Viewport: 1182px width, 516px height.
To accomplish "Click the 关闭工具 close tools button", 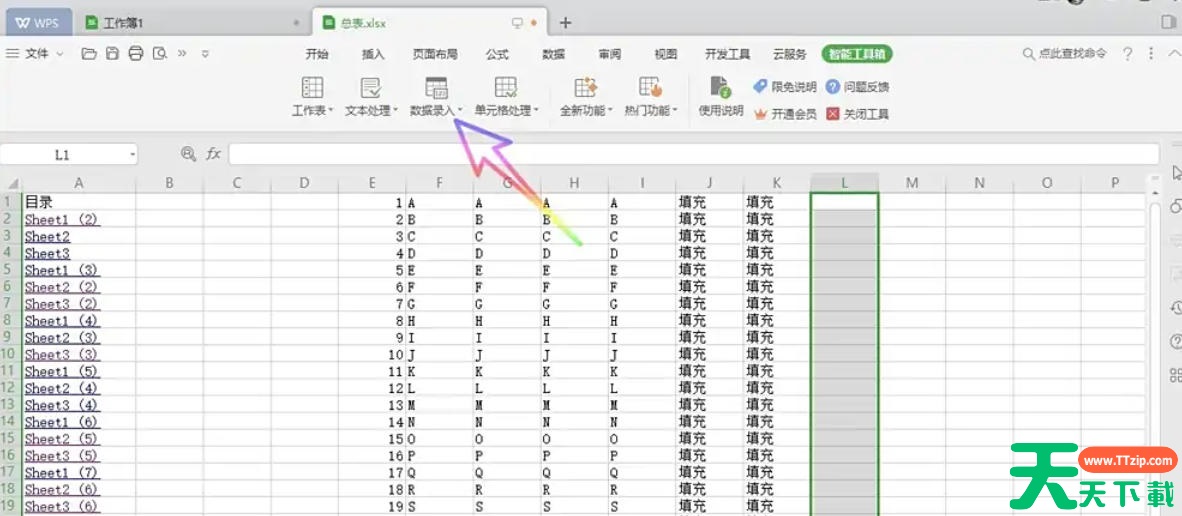I will pos(857,114).
